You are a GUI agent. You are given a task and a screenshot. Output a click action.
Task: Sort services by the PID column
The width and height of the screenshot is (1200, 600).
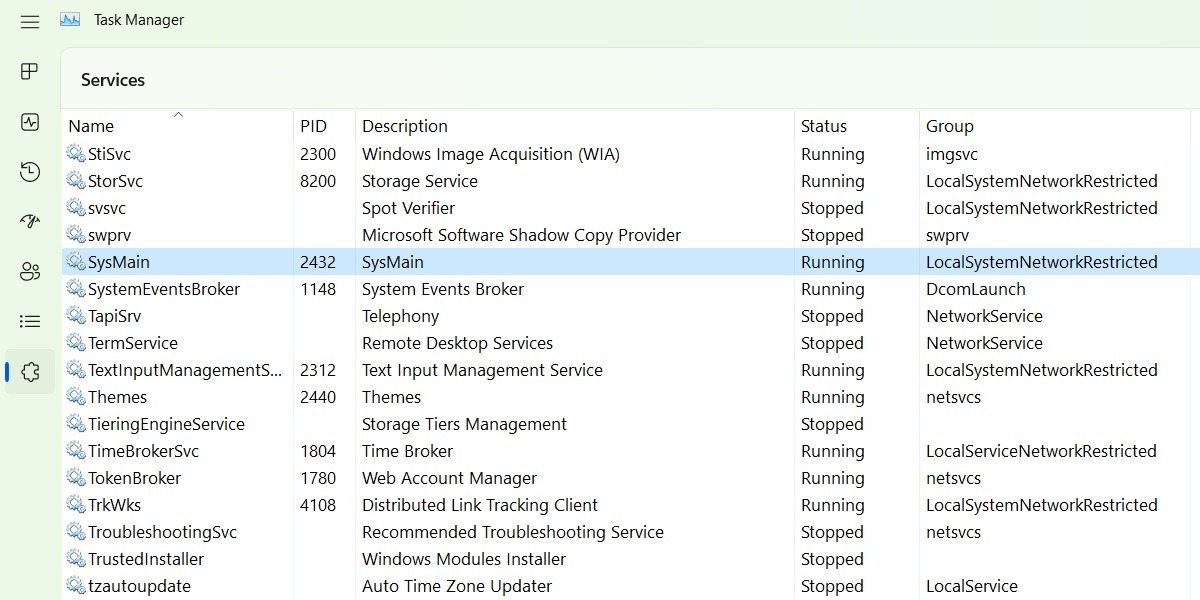click(x=312, y=126)
